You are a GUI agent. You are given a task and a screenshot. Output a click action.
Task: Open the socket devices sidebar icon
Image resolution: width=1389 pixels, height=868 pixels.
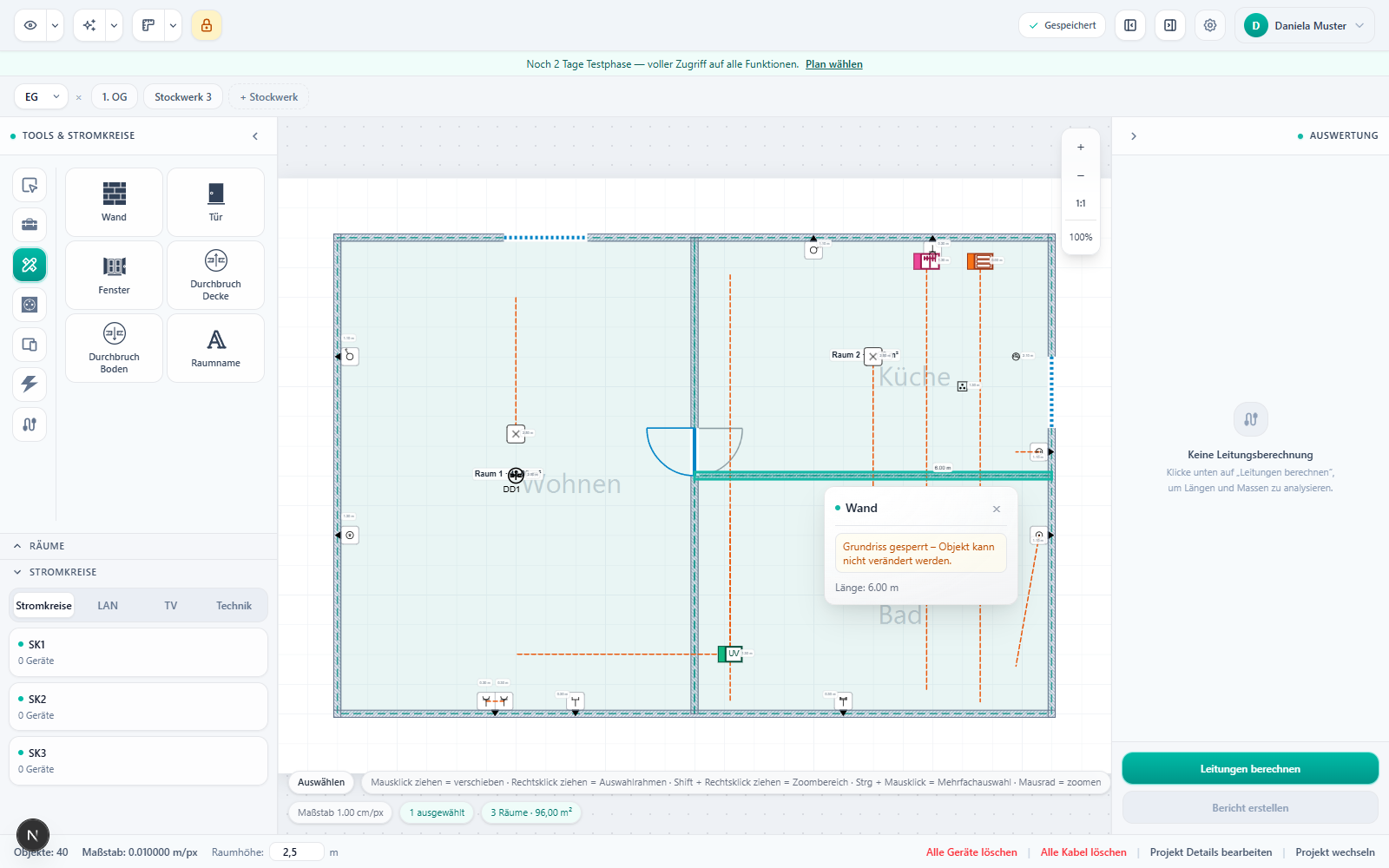30,305
